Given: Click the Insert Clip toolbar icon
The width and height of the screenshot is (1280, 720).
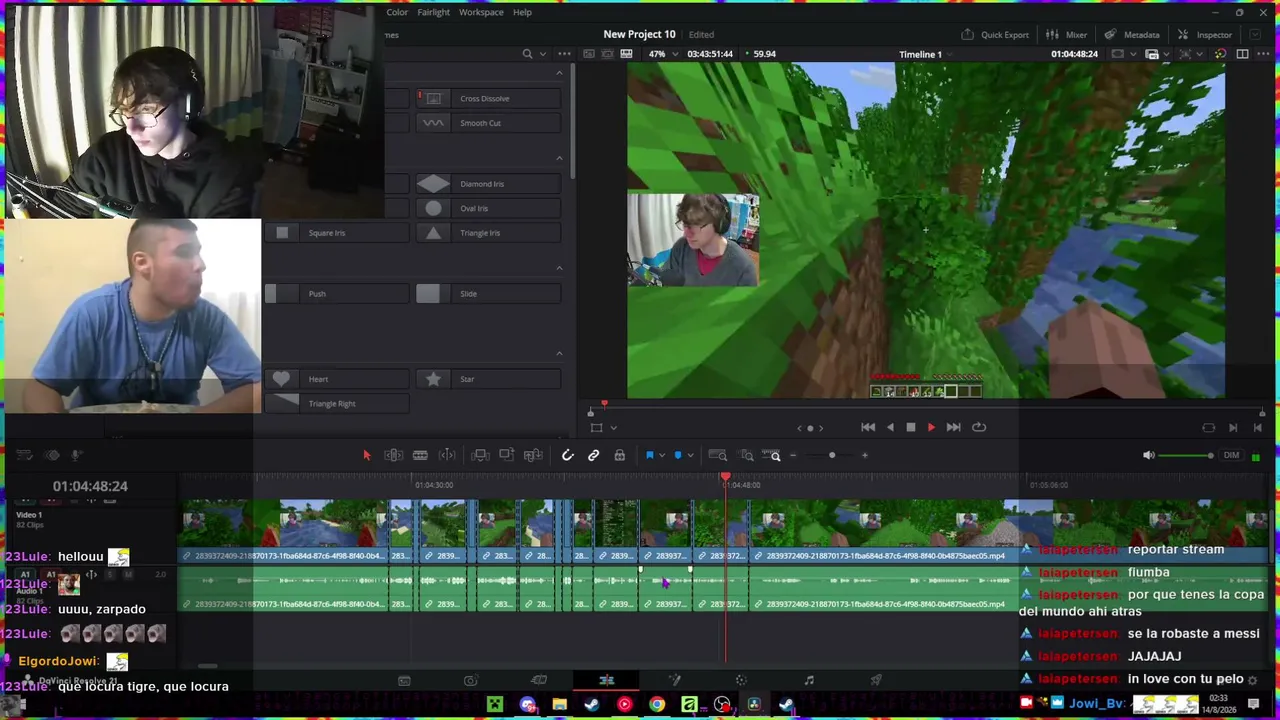Looking at the screenshot, I should click(480, 455).
